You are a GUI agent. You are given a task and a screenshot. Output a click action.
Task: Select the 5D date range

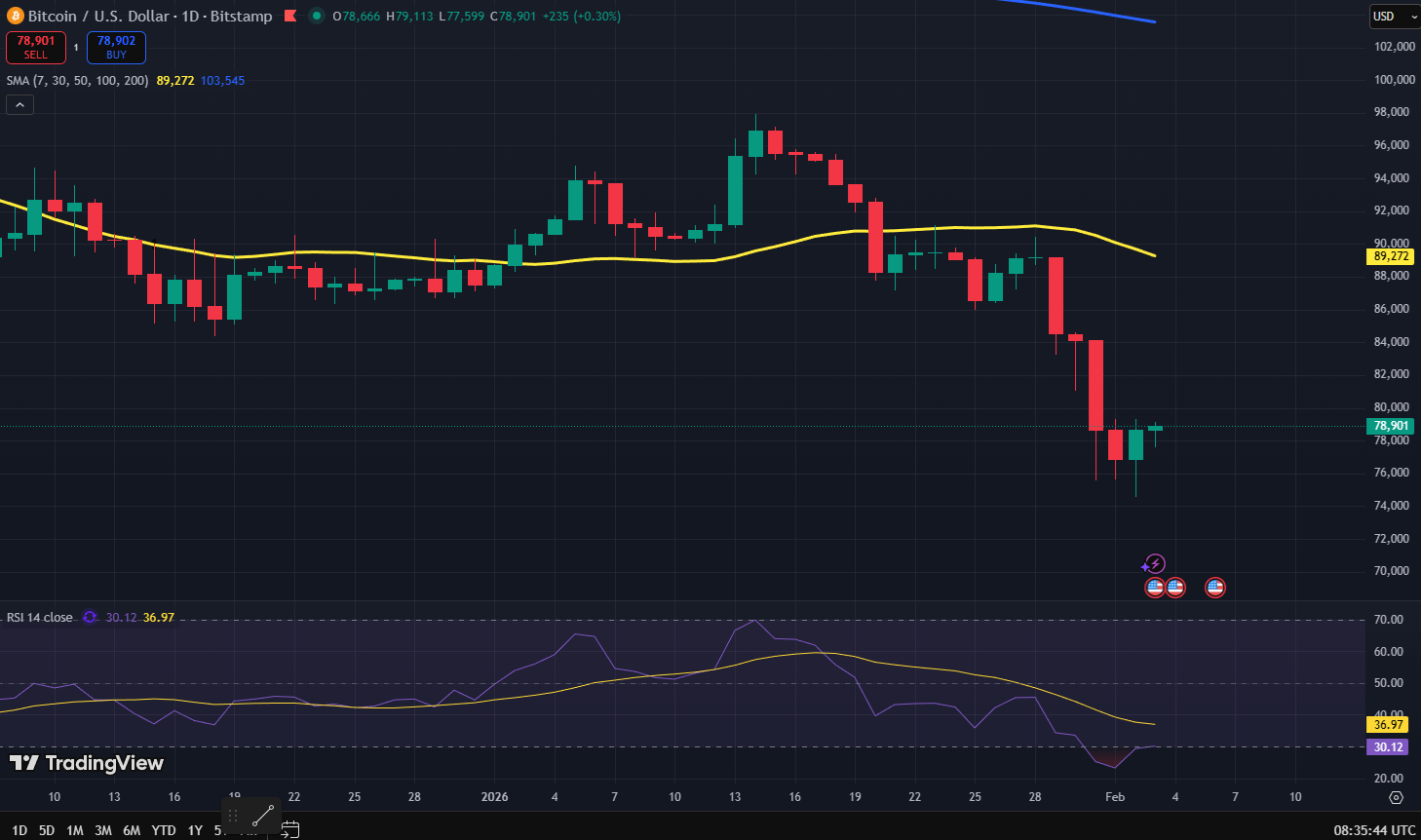46,830
